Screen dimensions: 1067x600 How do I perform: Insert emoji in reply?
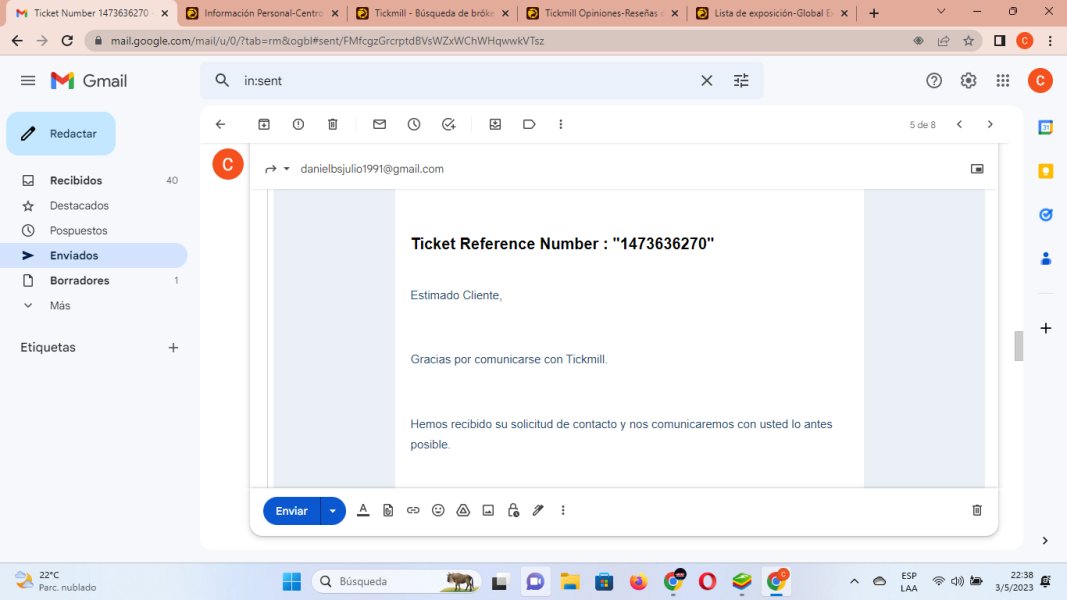438,510
